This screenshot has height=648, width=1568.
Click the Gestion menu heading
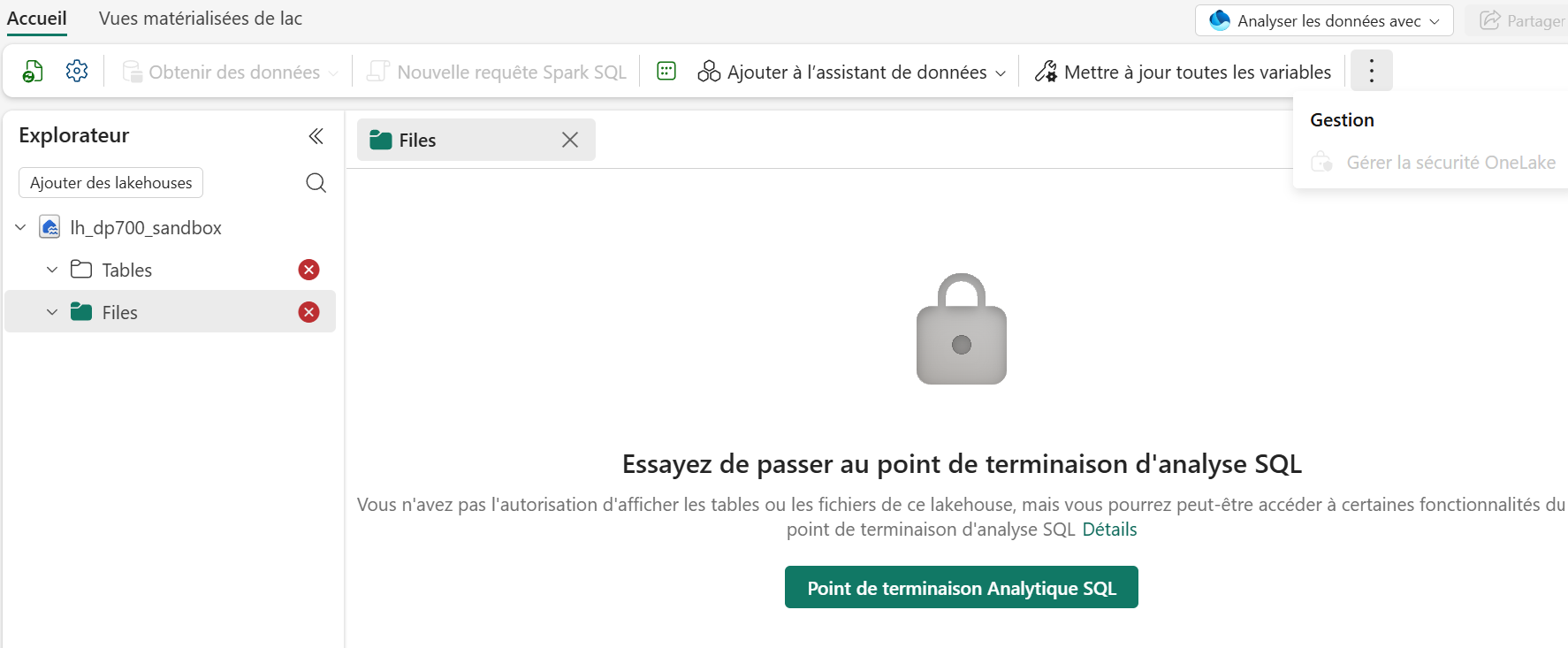click(x=1342, y=120)
